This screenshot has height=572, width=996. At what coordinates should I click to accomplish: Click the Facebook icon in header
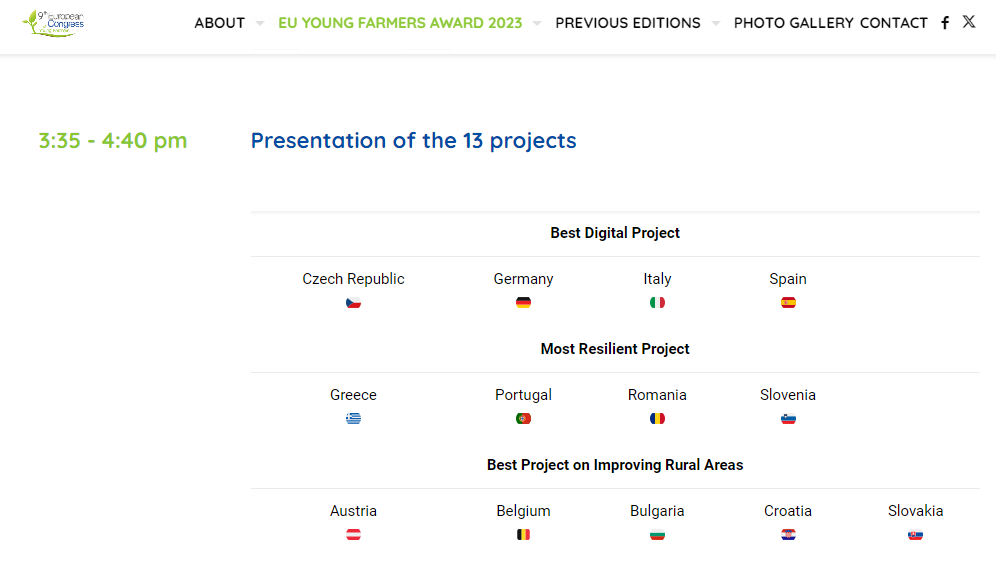point(945,23)
